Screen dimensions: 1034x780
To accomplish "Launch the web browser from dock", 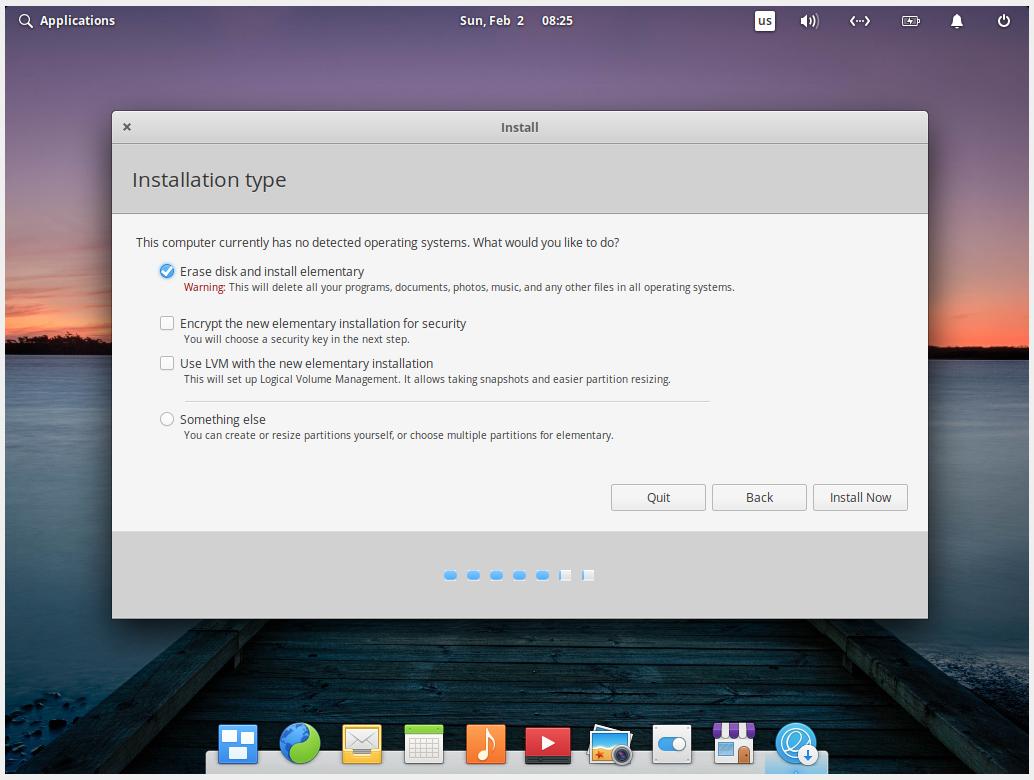I will 300,744.
